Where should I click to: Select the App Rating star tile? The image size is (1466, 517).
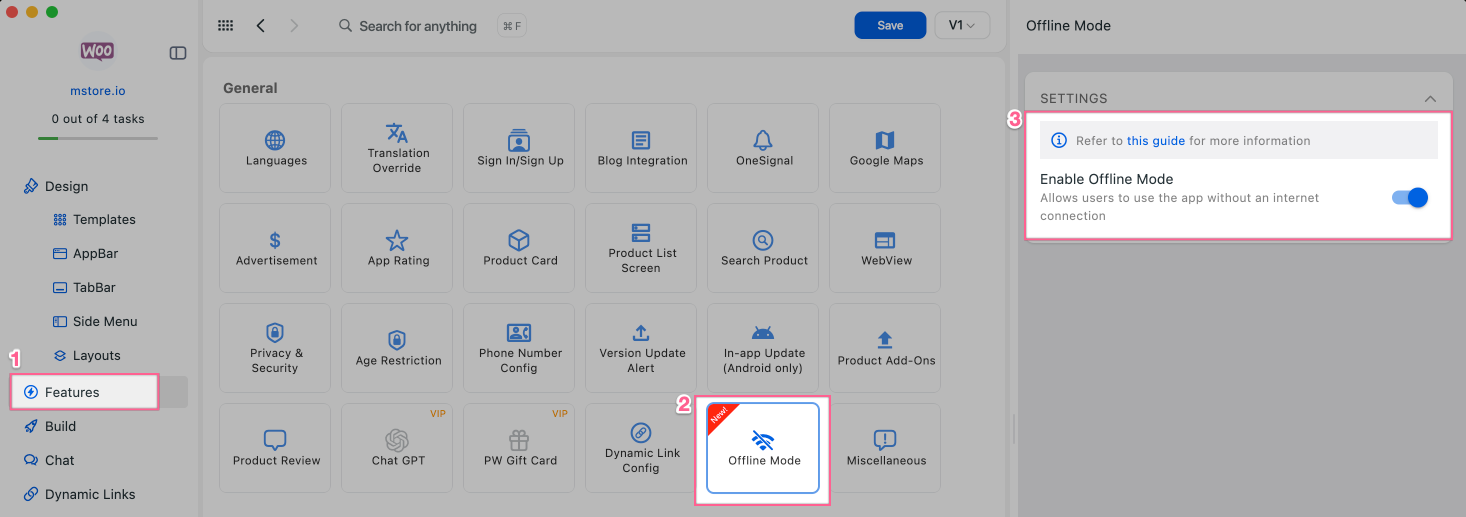[397, 248]
